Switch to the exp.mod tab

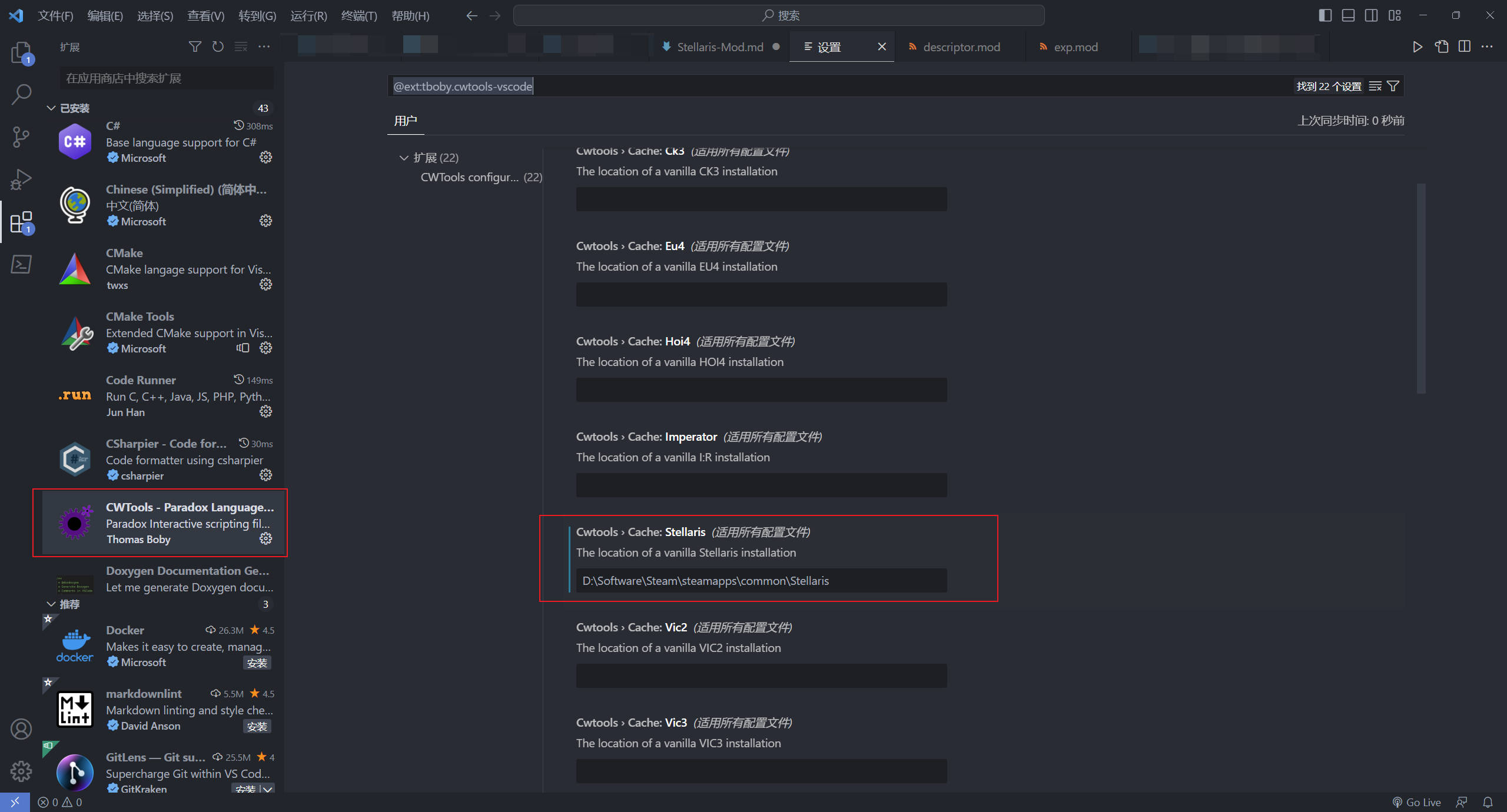coord(1076,47)
